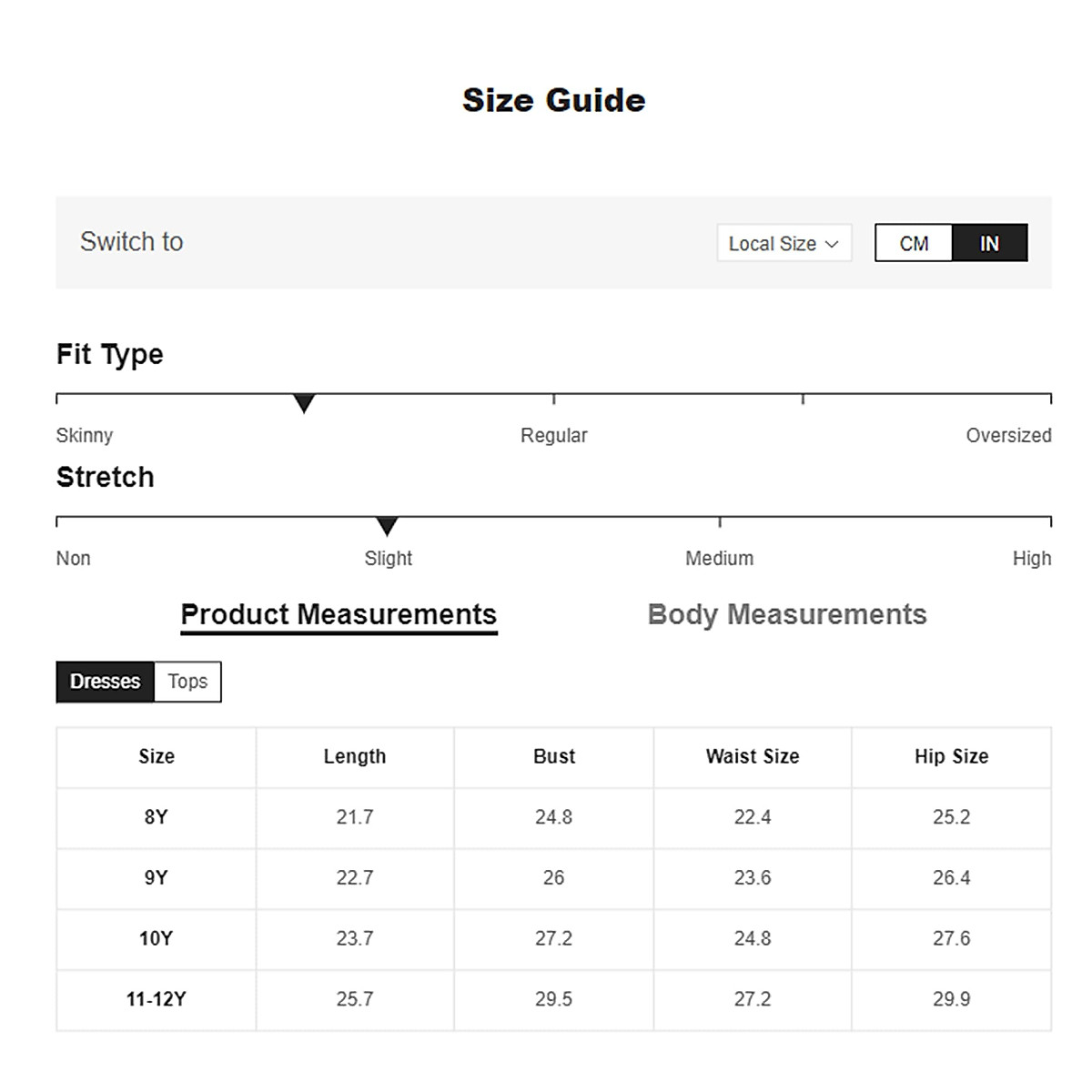Image resolution: width=1092 pixels, height=1092 pixels.
Task: Switch units to CM
Action: tap(914, 243)
